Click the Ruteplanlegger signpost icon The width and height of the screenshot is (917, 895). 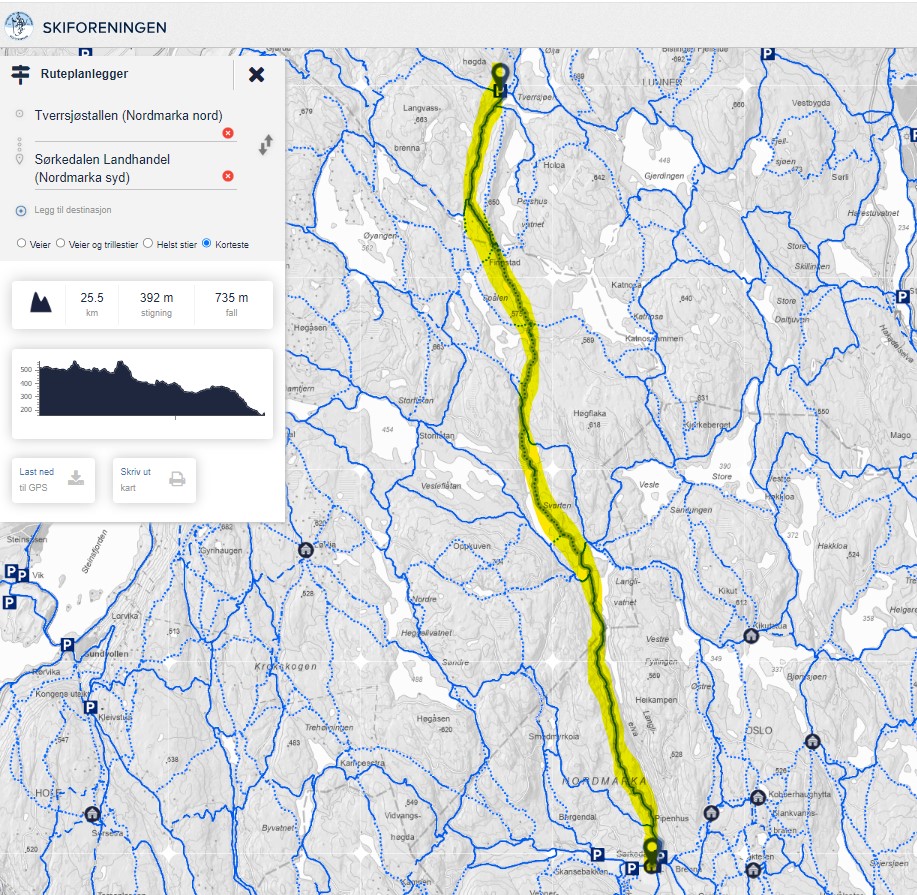click(x=20, y=74)
